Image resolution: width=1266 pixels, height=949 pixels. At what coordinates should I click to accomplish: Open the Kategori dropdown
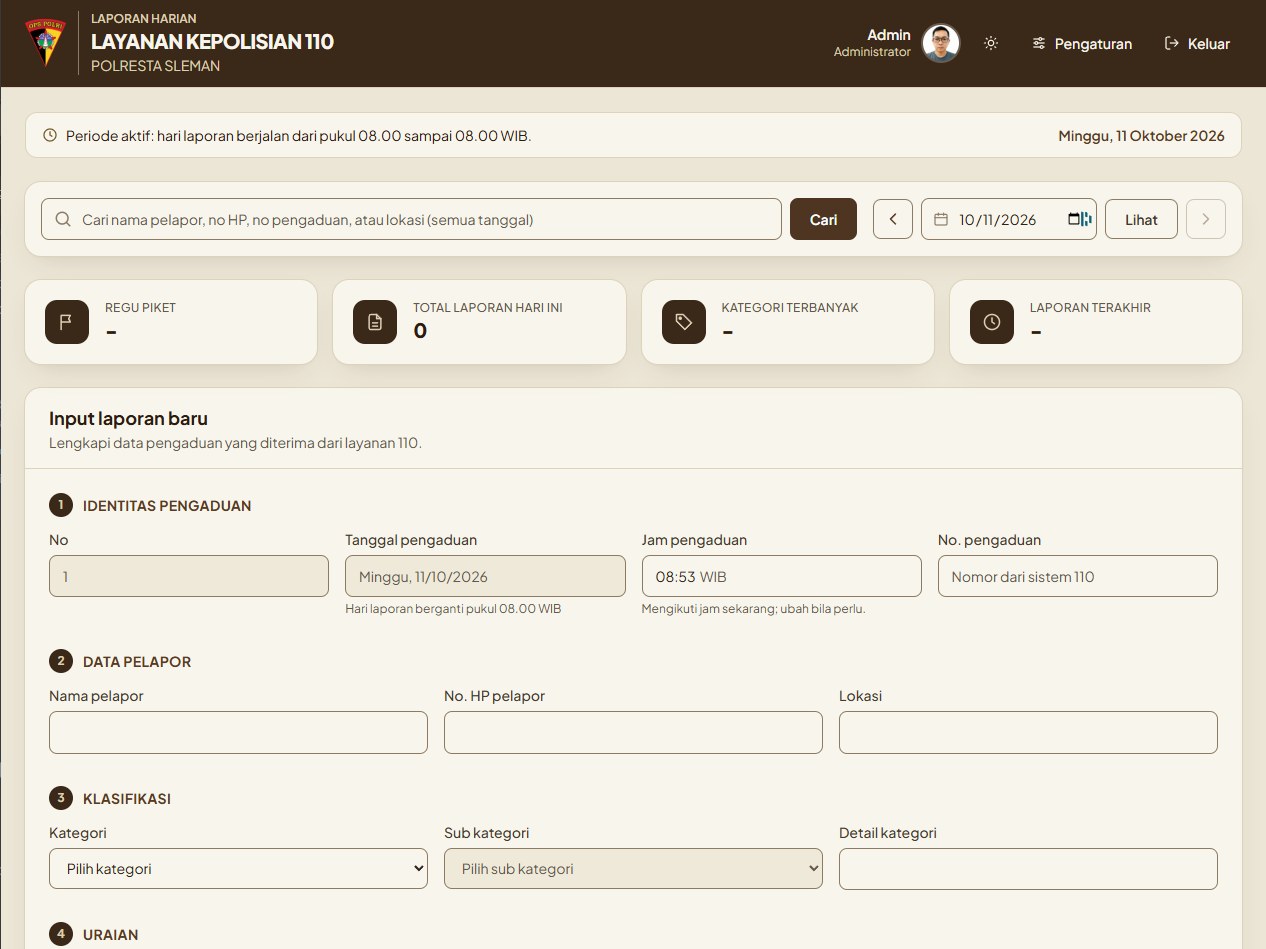tap(238, 869)
